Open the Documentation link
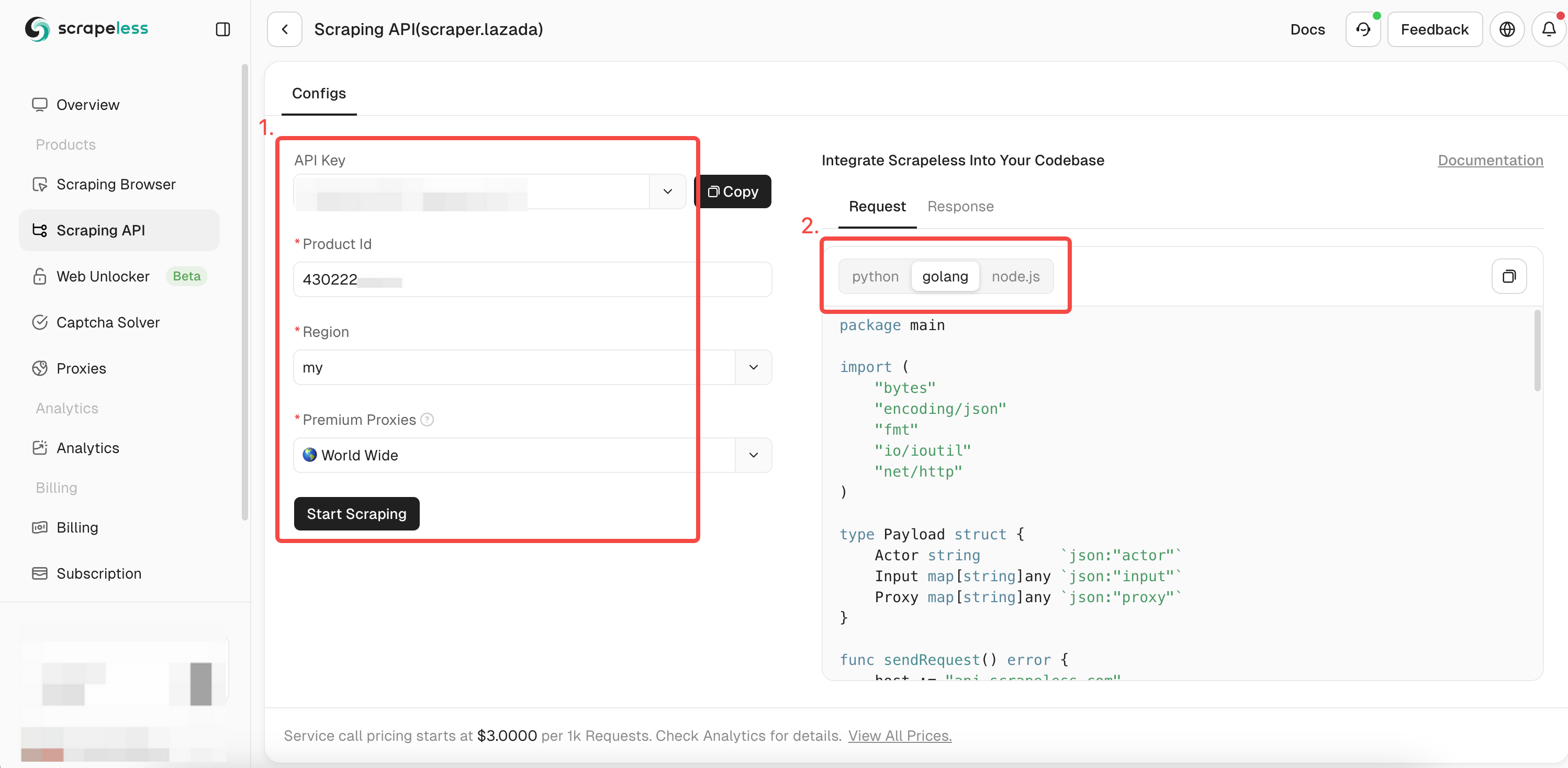 1489,160
